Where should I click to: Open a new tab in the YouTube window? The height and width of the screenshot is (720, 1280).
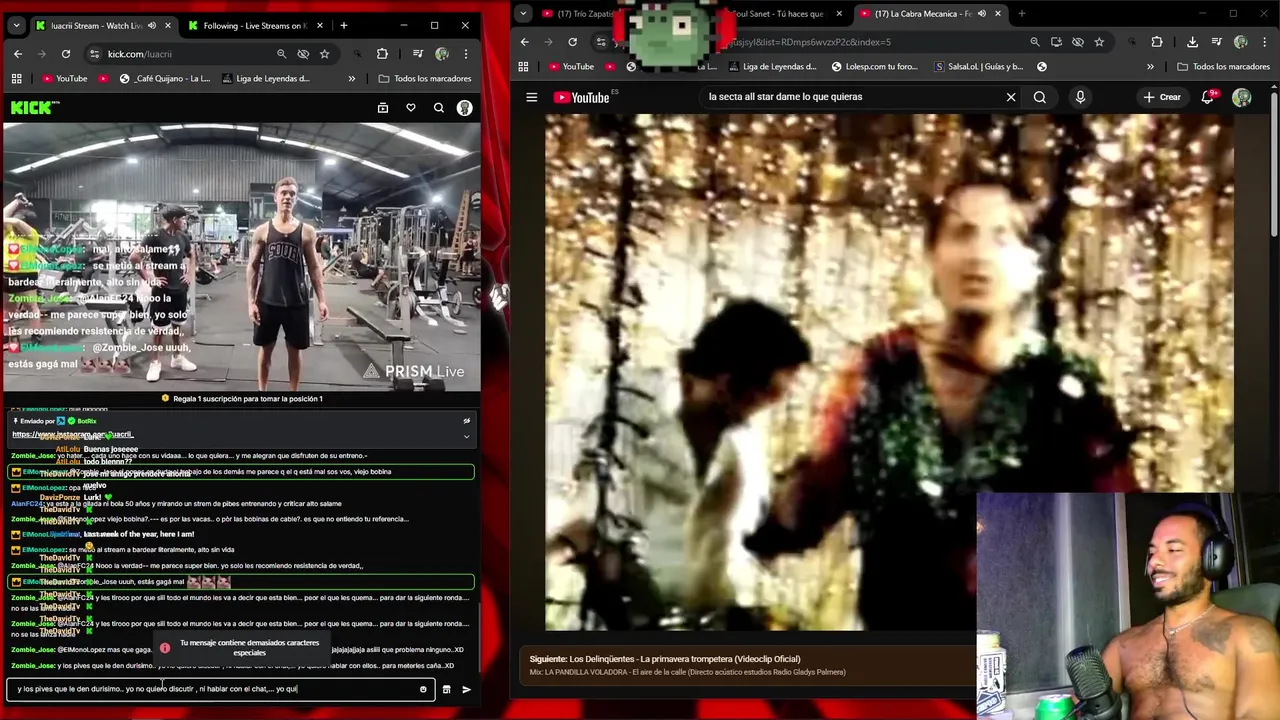(1022, 14)
